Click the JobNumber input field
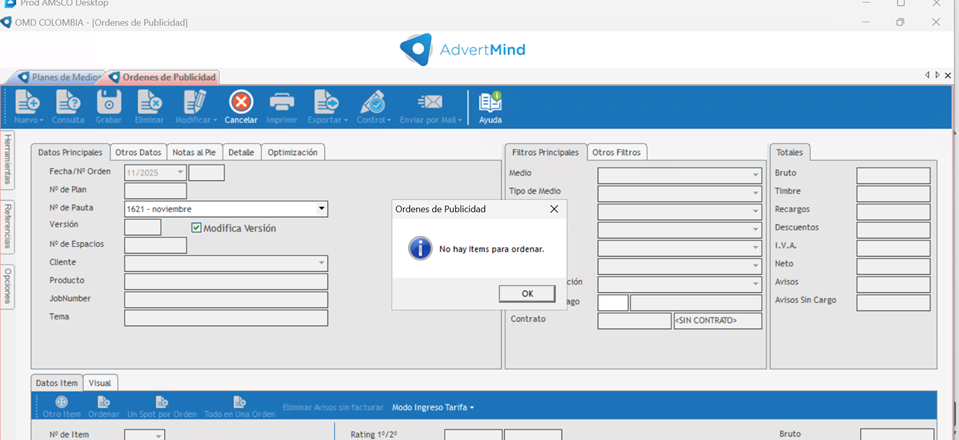The width and height of the screenshot is (959, 440). pos(226,300)
